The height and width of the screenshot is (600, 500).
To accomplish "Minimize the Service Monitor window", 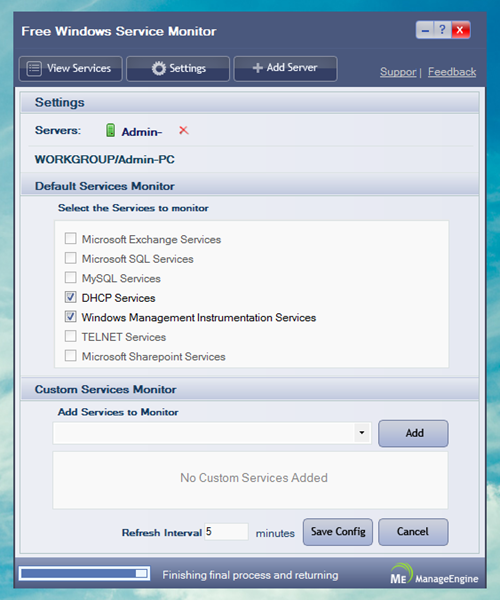I will (425, 30).
